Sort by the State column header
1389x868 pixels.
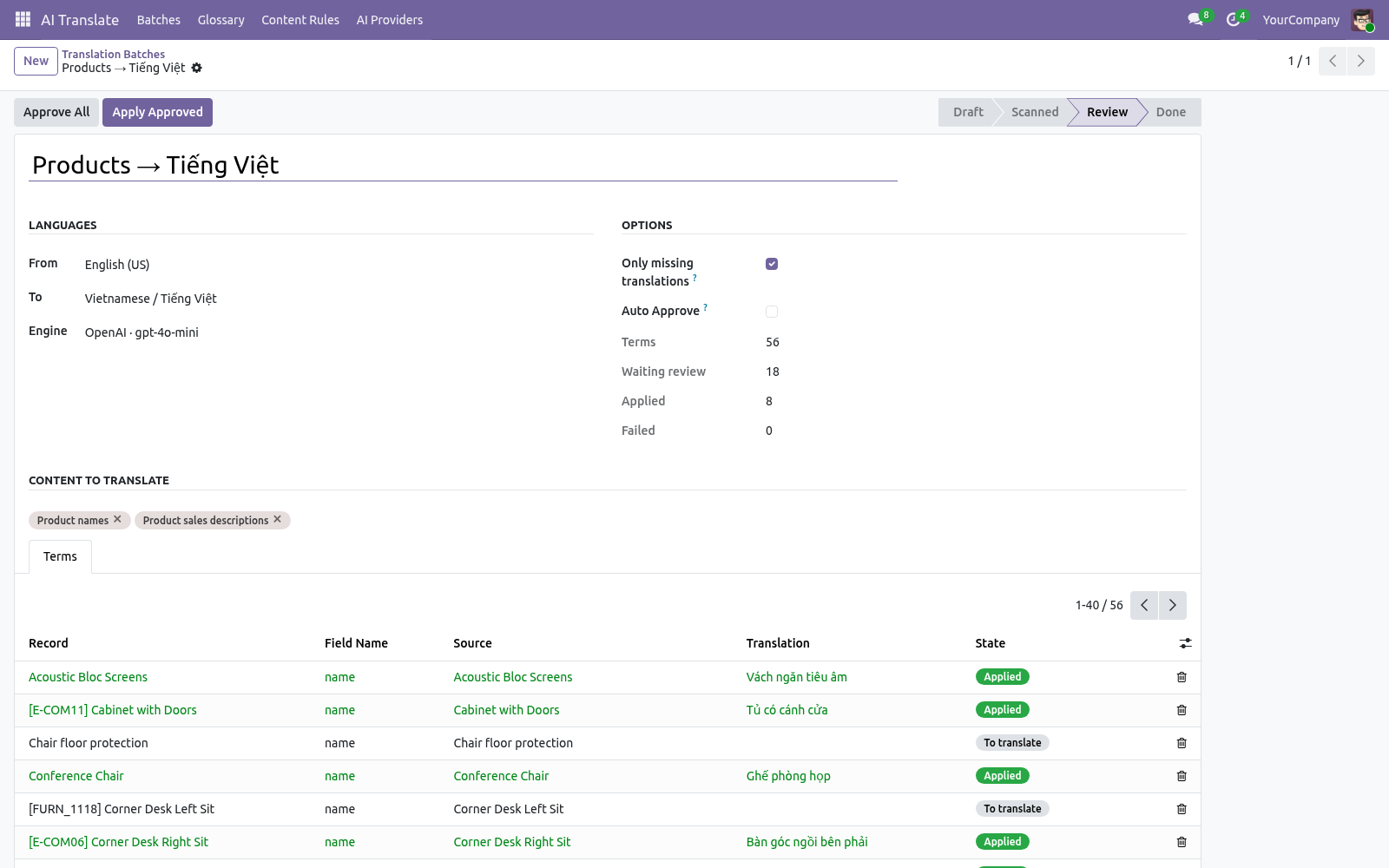click(990, 643)
